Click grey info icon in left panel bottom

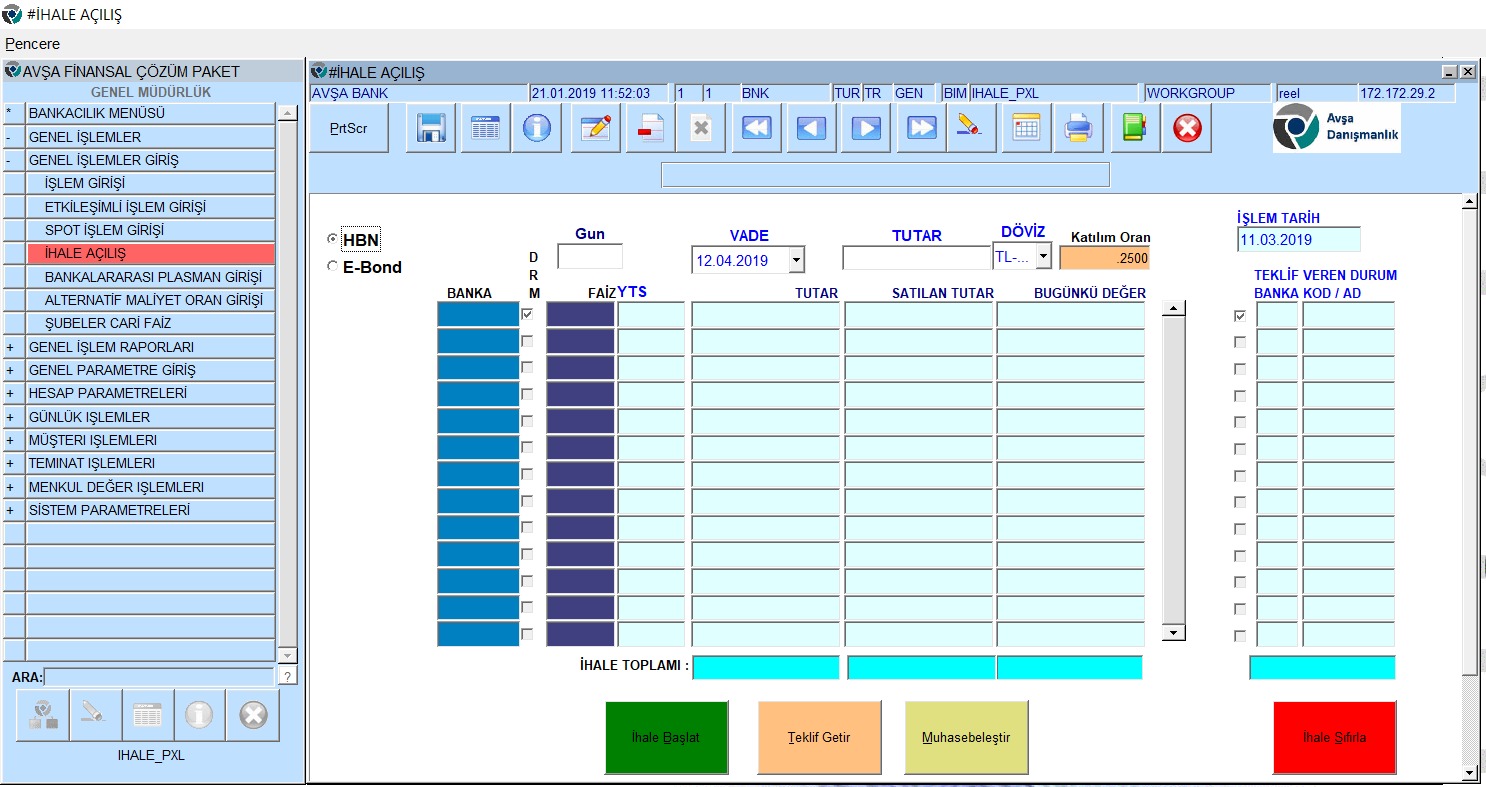[x=199, y=714]
